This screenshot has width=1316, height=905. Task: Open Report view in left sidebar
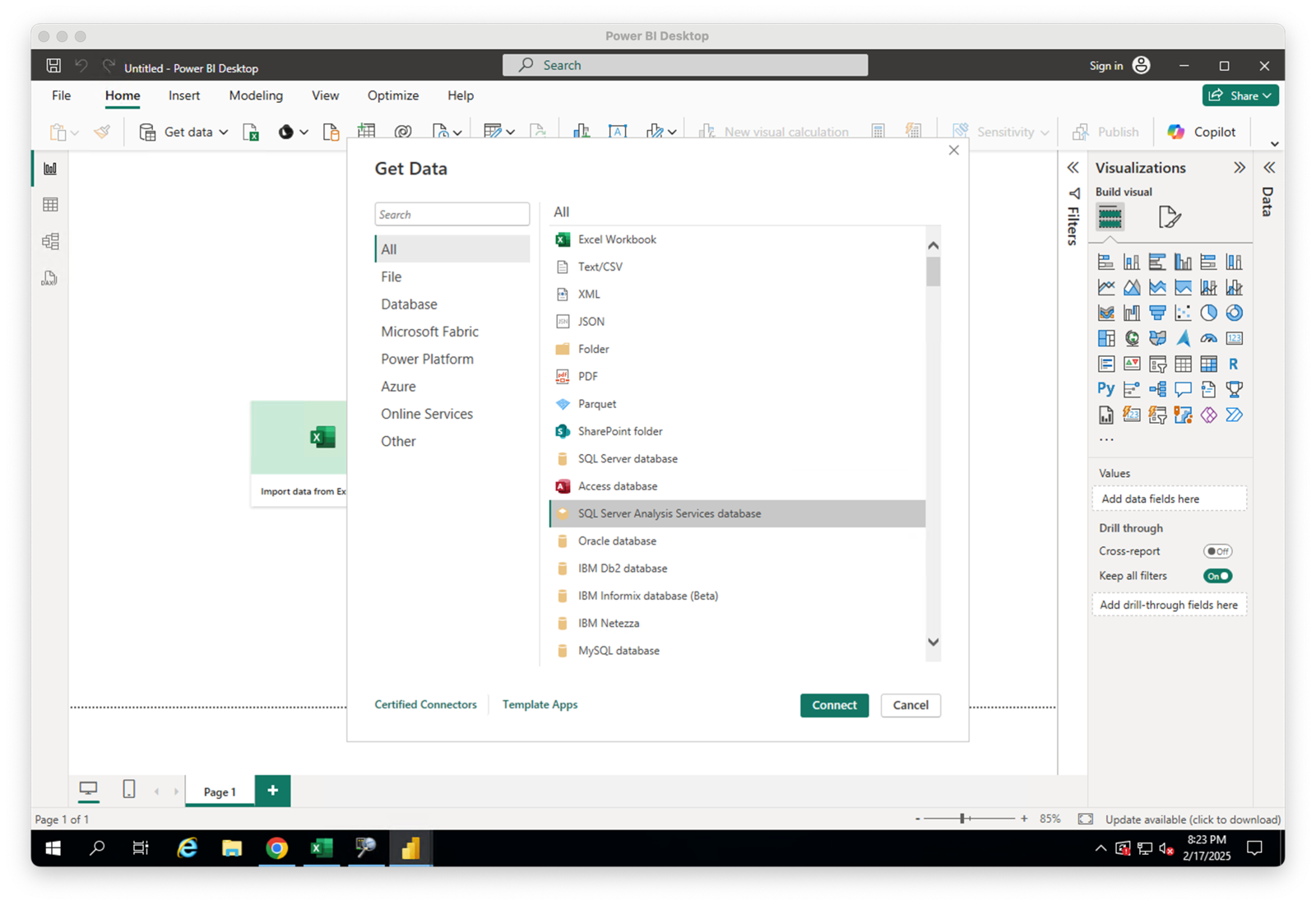click(x=50, y=168)
